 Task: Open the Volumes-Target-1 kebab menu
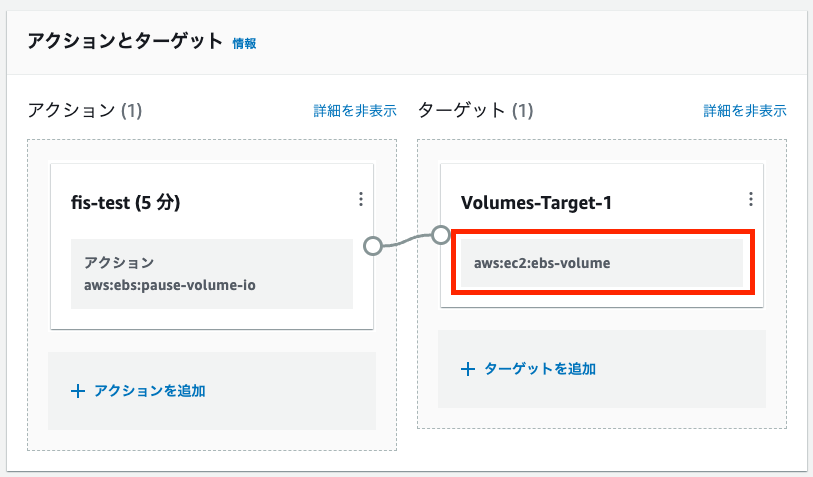(750, 199)
